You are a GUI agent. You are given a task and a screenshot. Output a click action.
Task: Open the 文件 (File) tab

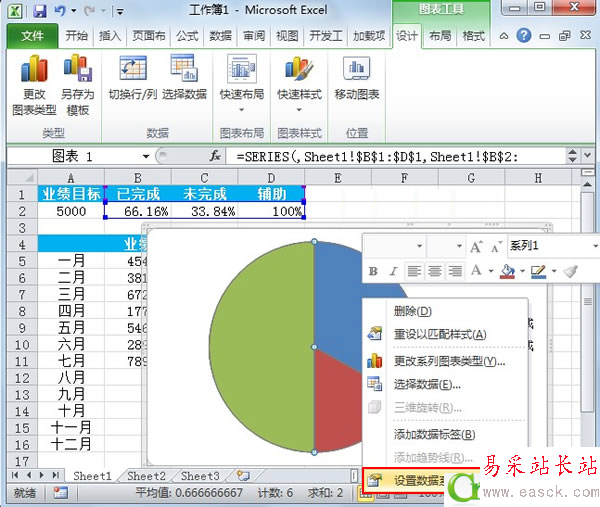point(32,36)
